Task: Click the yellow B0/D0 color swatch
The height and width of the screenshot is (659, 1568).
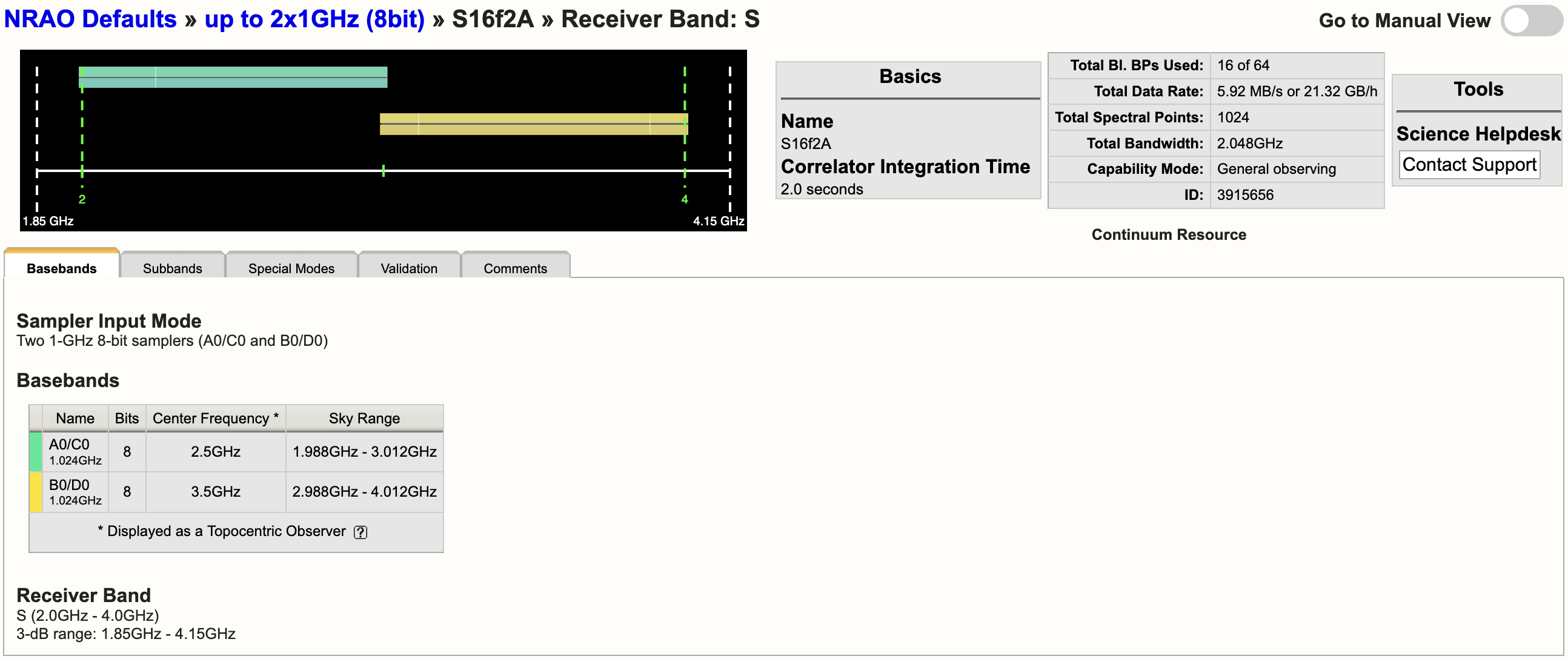Action: tap(36, 492)
